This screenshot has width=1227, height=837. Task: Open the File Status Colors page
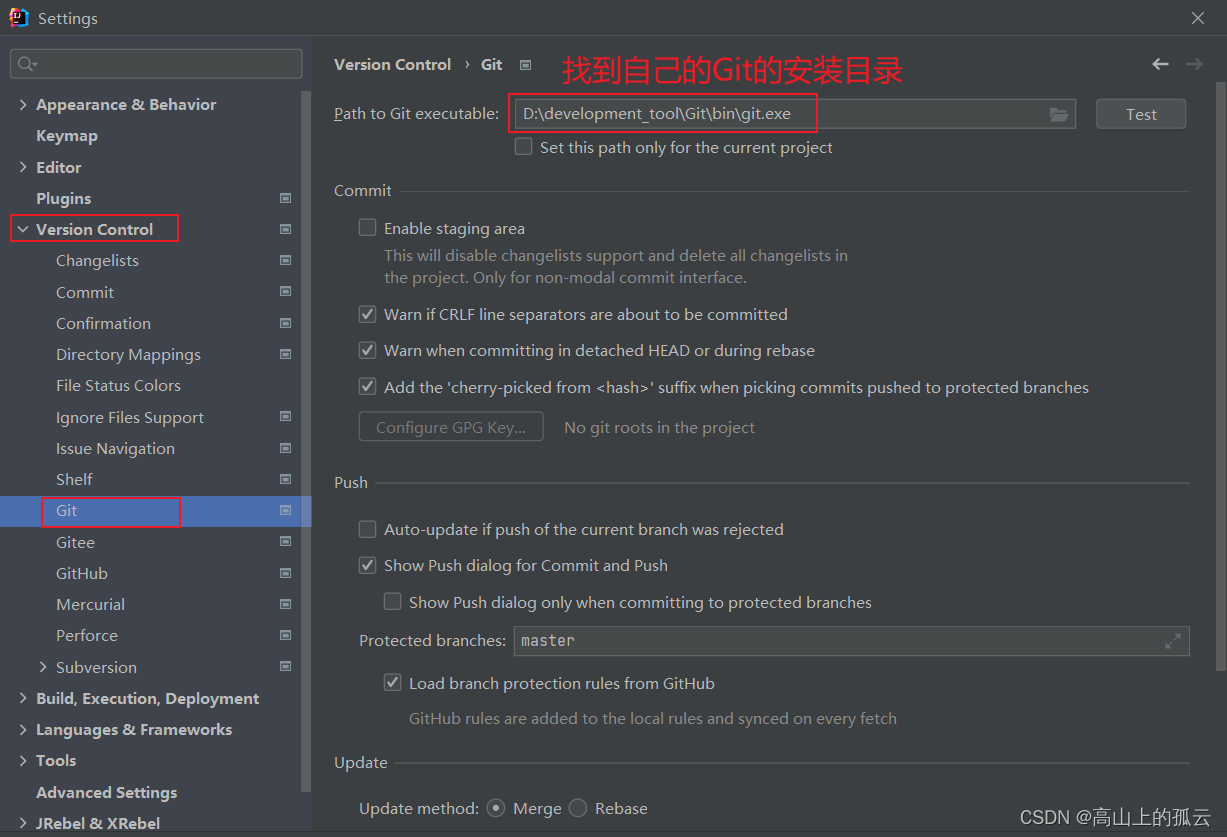(118, 385)
